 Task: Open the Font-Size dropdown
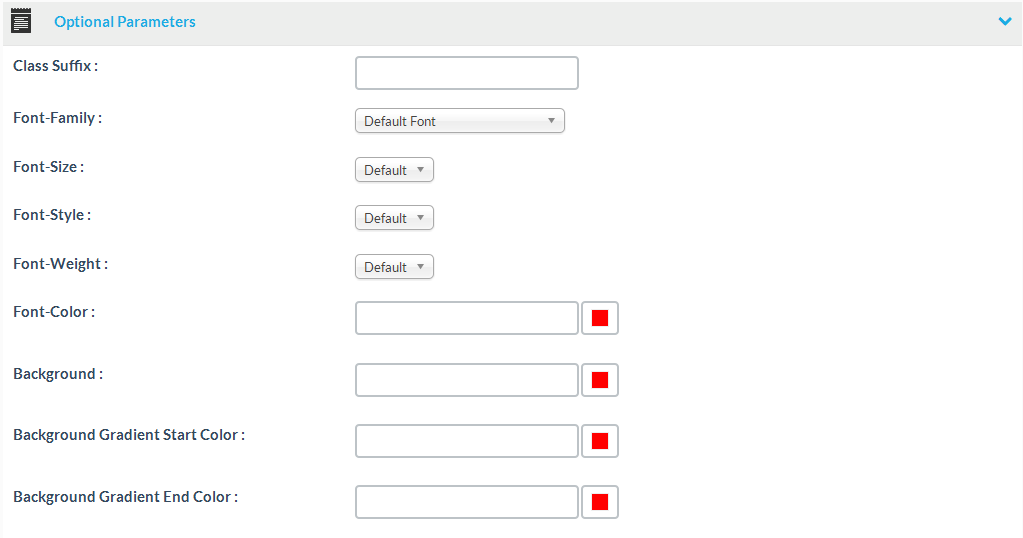point(394,170)
